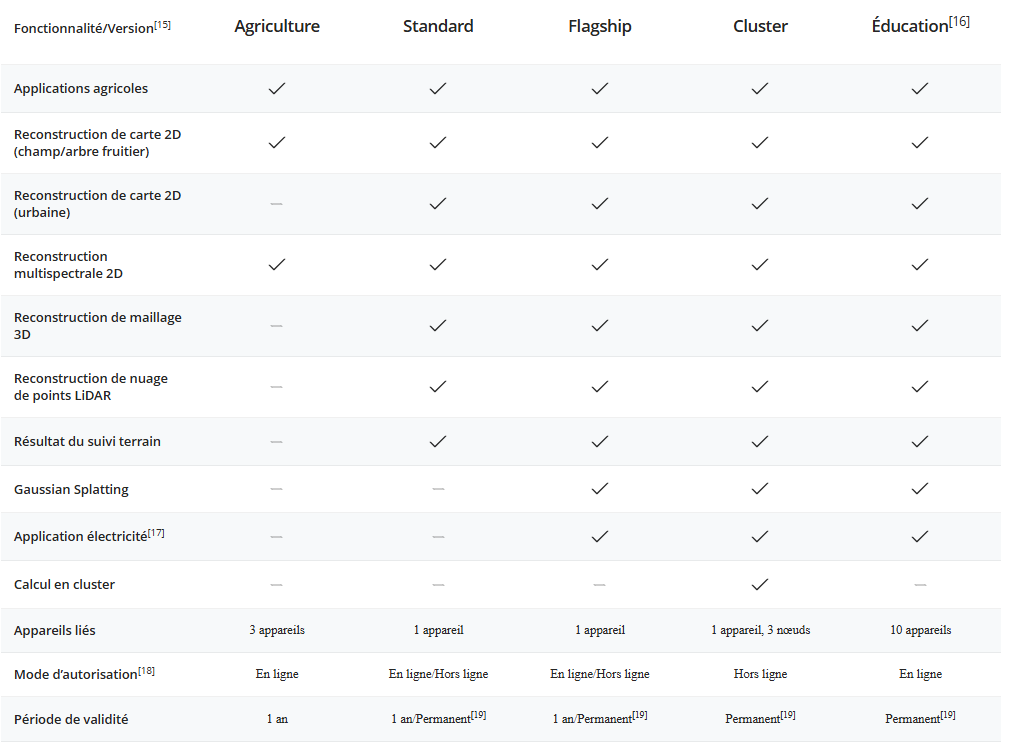Click the Standard version header

point(438,26)
